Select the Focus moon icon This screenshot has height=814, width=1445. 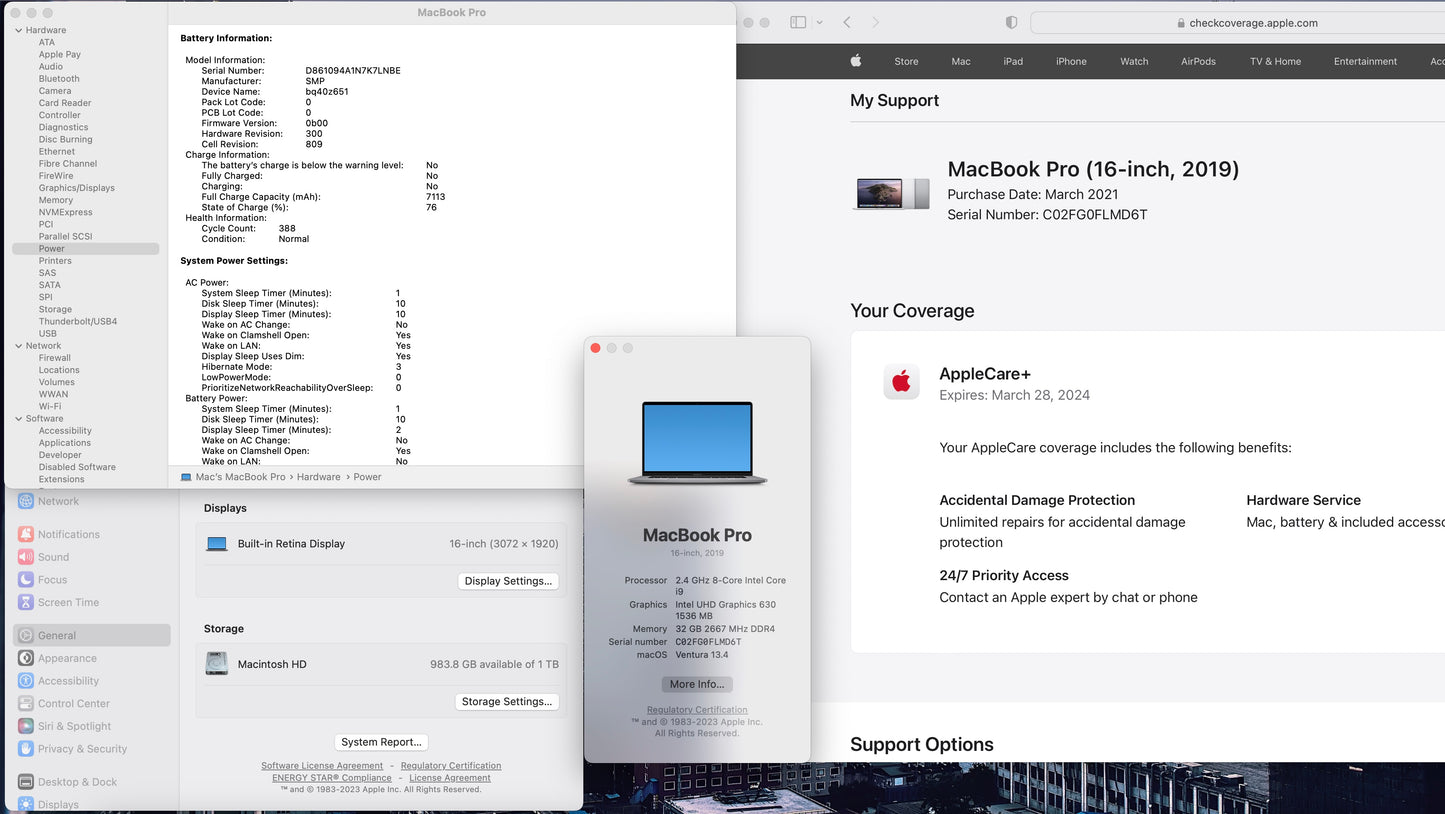point(25,579)
